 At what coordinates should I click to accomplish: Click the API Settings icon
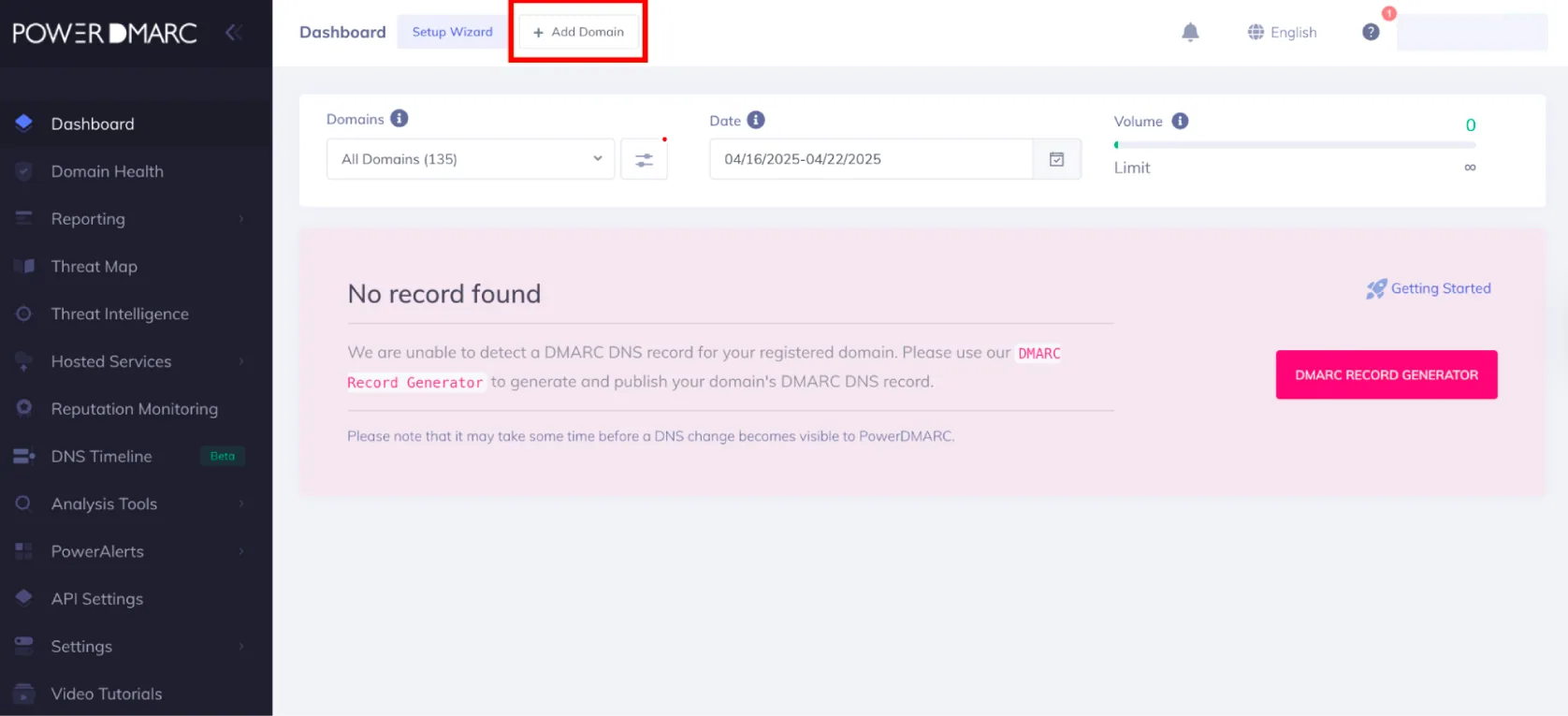click(x=24, y=598)
